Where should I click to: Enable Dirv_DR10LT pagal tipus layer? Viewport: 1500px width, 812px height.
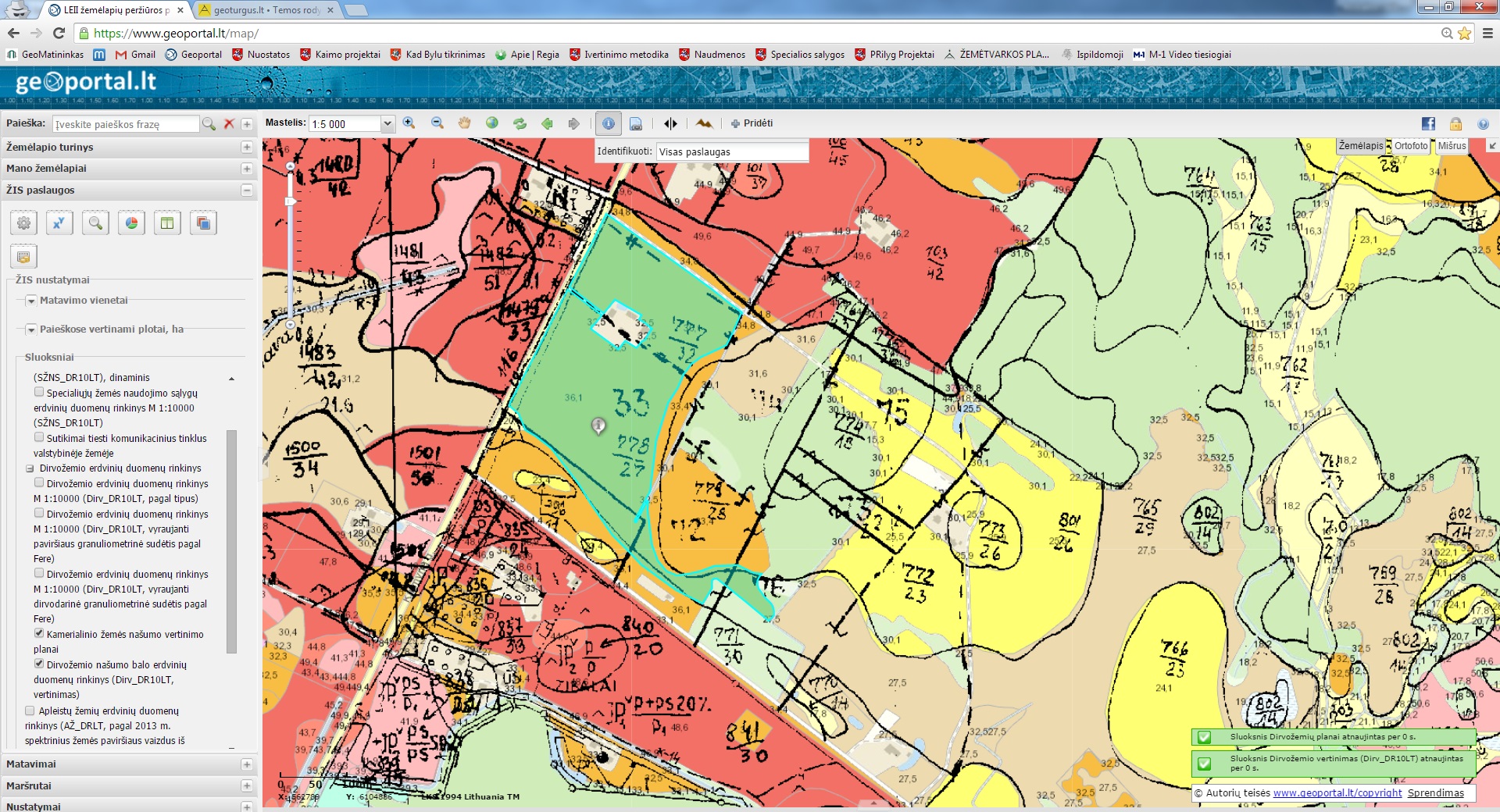[x=39, y=483]
